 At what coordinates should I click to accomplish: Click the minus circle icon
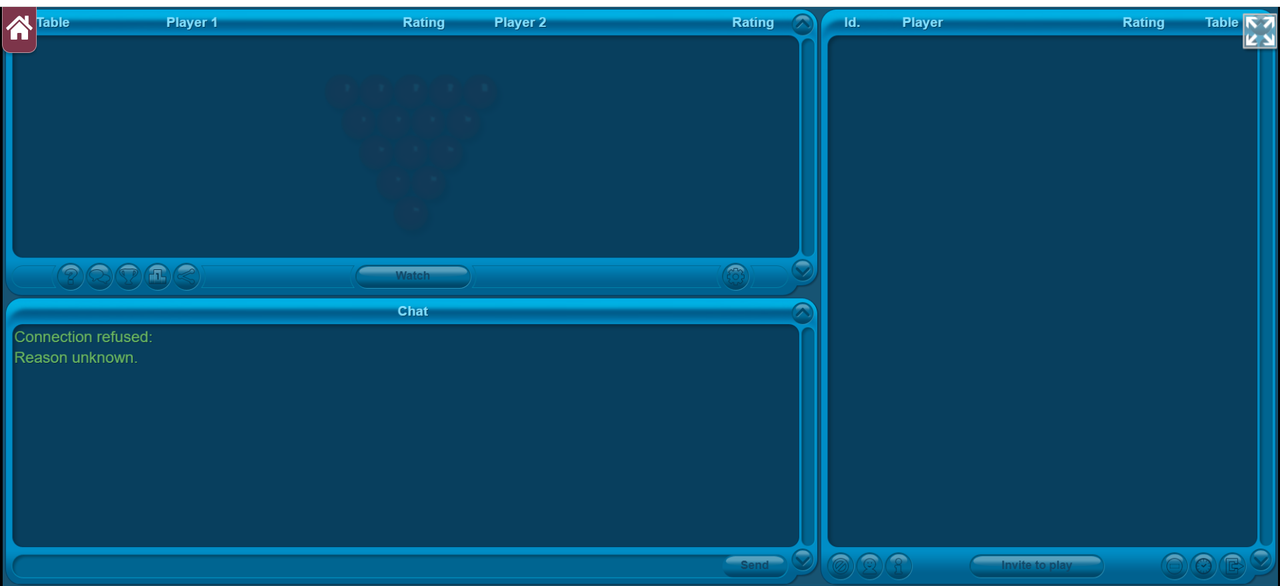[x=1174, y=566]
